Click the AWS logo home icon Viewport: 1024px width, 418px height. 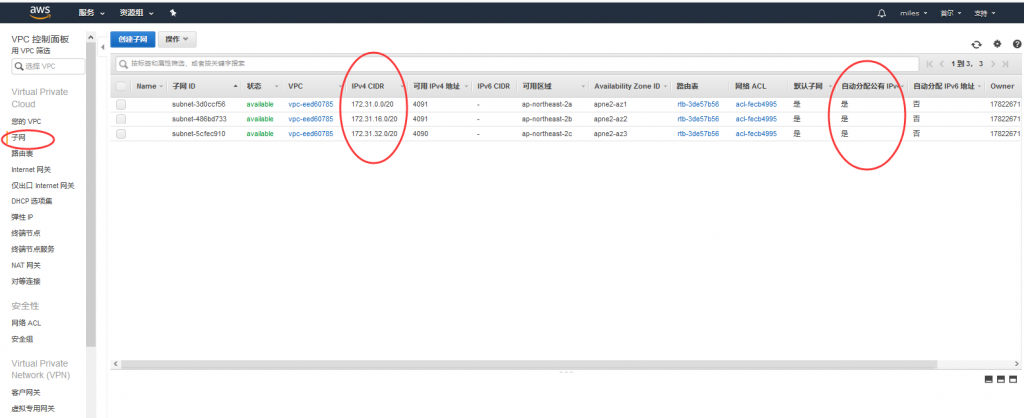tap(38, 13)
